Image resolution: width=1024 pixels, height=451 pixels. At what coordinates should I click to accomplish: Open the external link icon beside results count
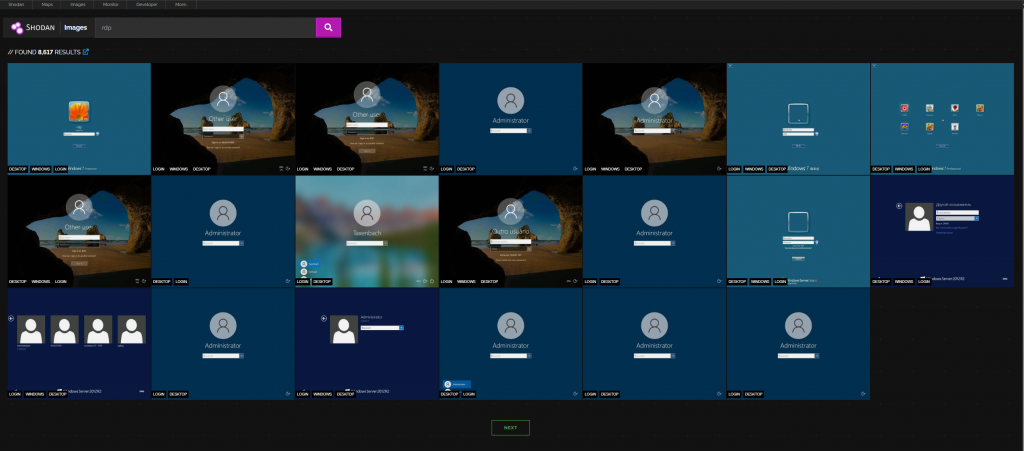pos(86,52)
